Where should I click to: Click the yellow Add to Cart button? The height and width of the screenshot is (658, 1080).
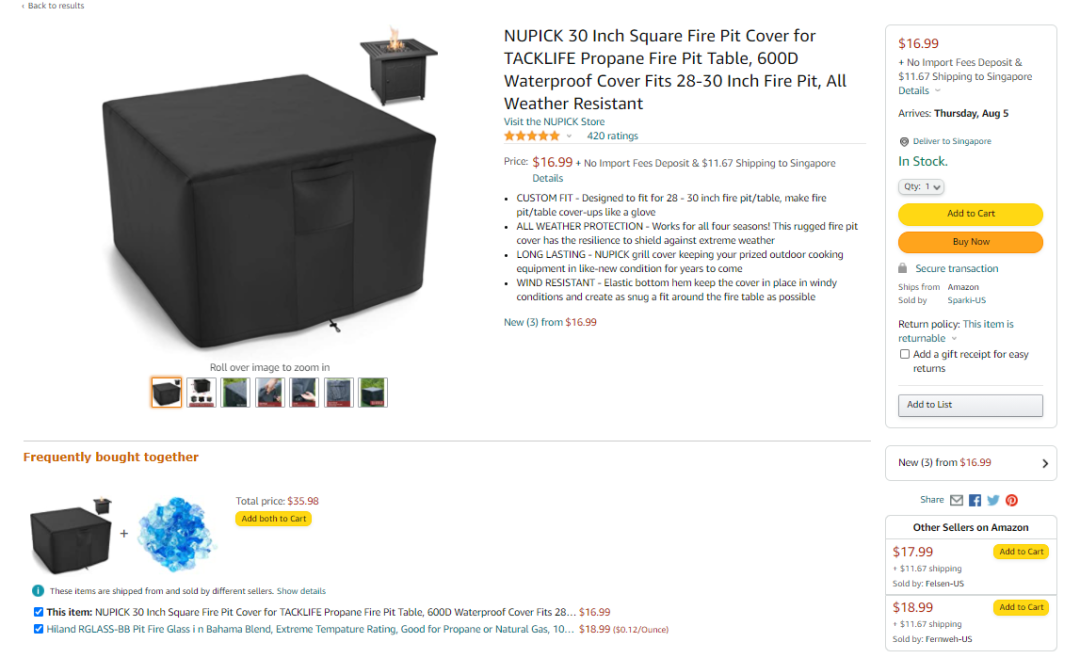(x=970, y=214)
